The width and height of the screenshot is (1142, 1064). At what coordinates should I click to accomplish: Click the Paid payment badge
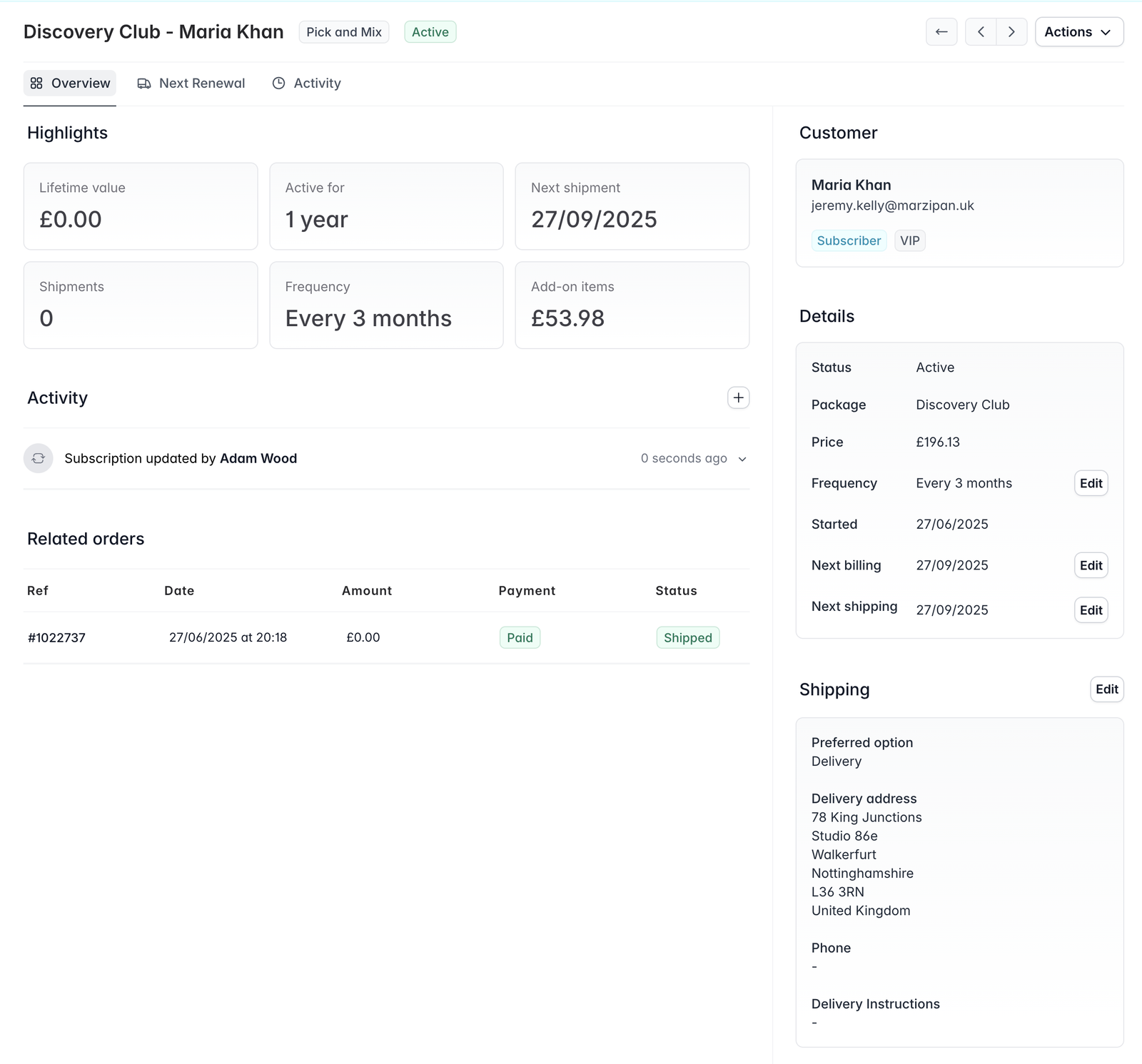[520, 638]
